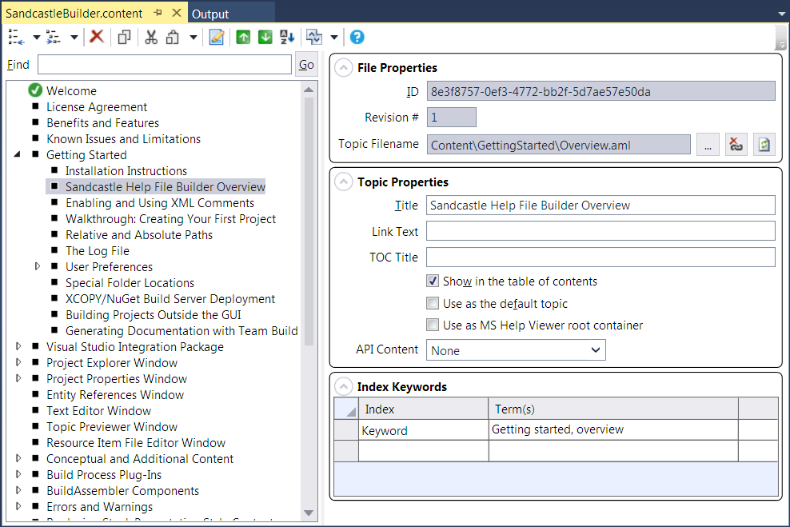
Task: Click the blue help question mark icon
Action: click(357, 37)
